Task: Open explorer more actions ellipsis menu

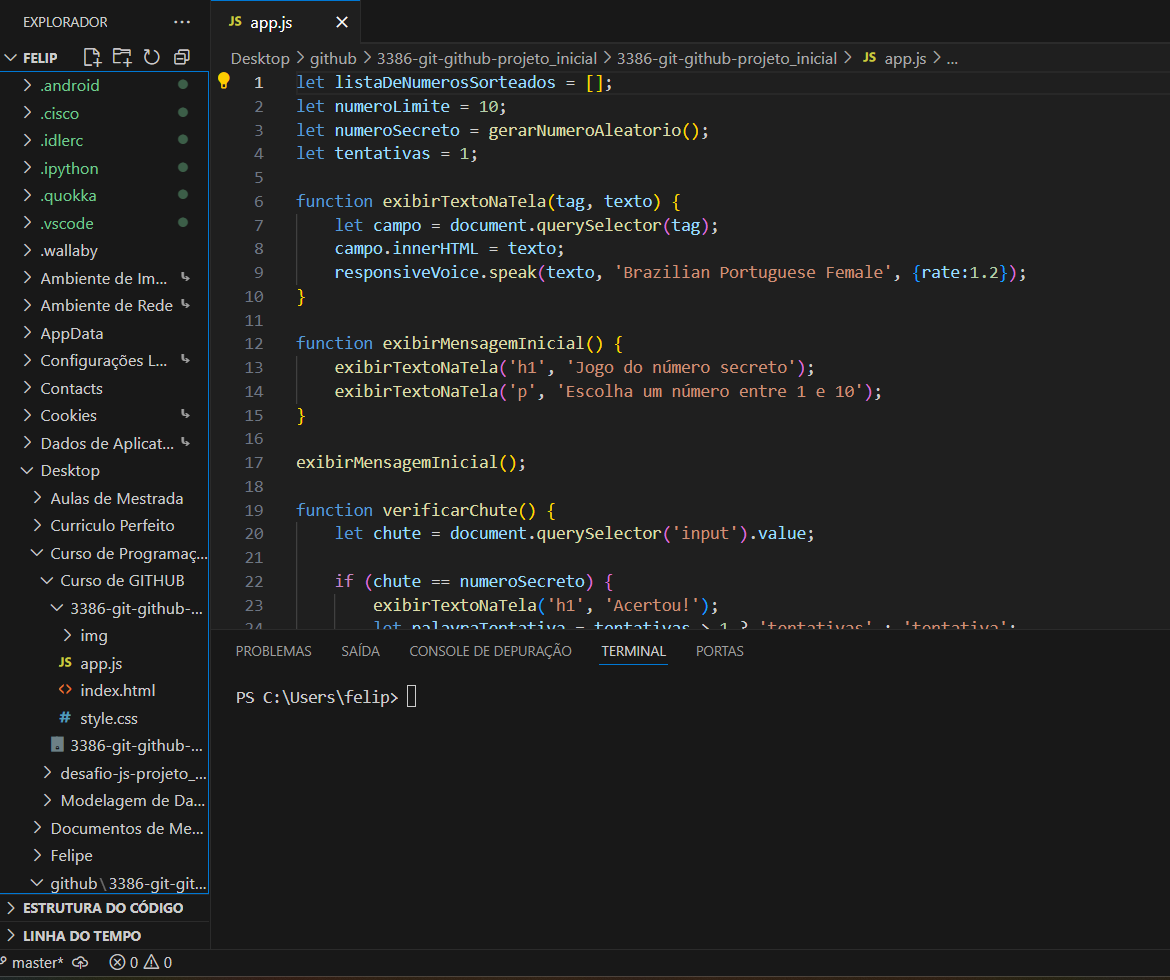Action: coord(181,22)
